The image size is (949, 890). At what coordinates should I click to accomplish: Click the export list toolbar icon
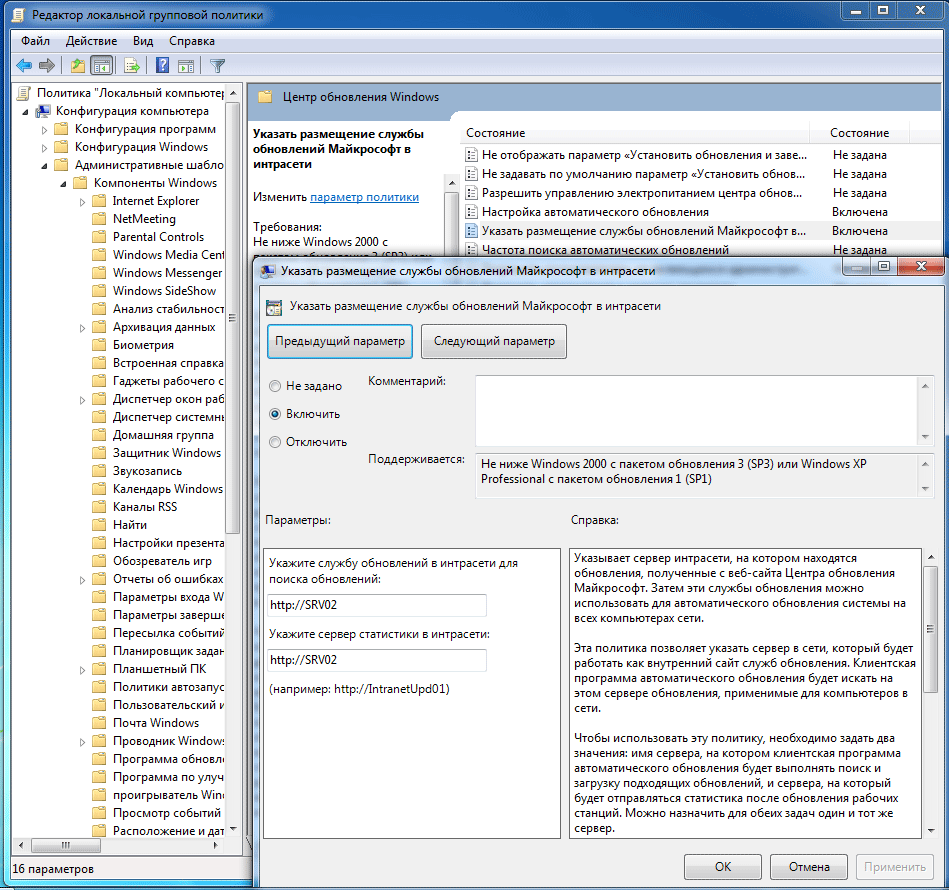pos(131,66)
